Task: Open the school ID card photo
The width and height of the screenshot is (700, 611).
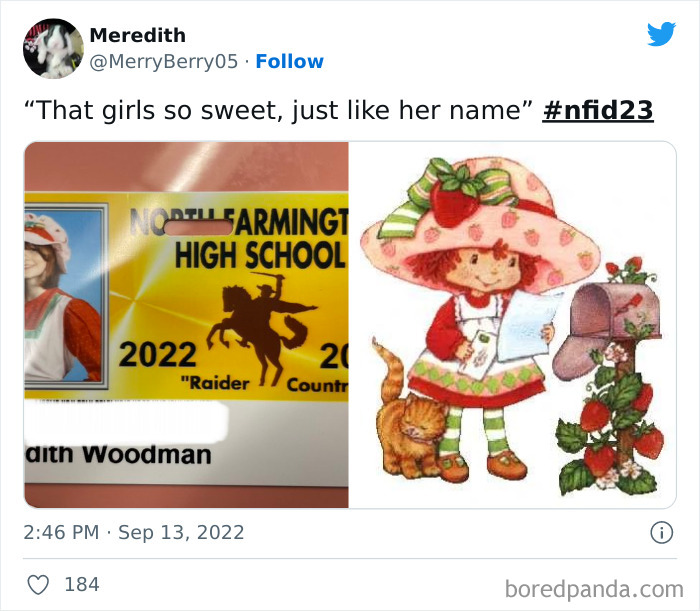Action: pyautogui.click(x=186, y=324)
